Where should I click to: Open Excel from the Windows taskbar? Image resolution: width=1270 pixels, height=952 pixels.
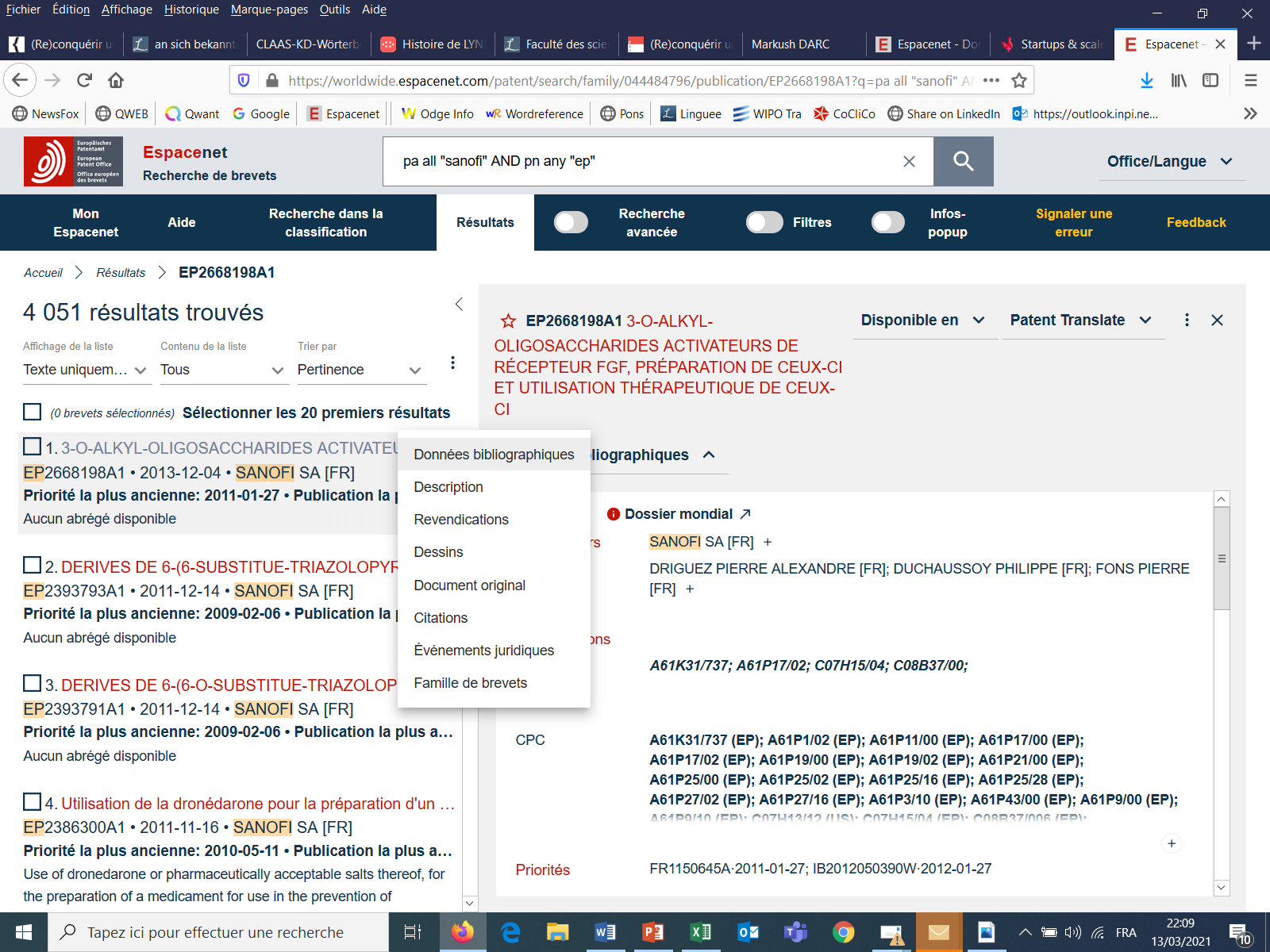click(700, 932)
